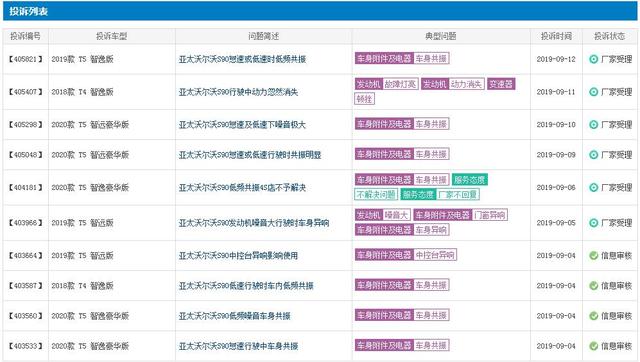Click the 噪音大 tag in row 403966
Viewport: 640px width, 362px height.
[x=396, y=215]
